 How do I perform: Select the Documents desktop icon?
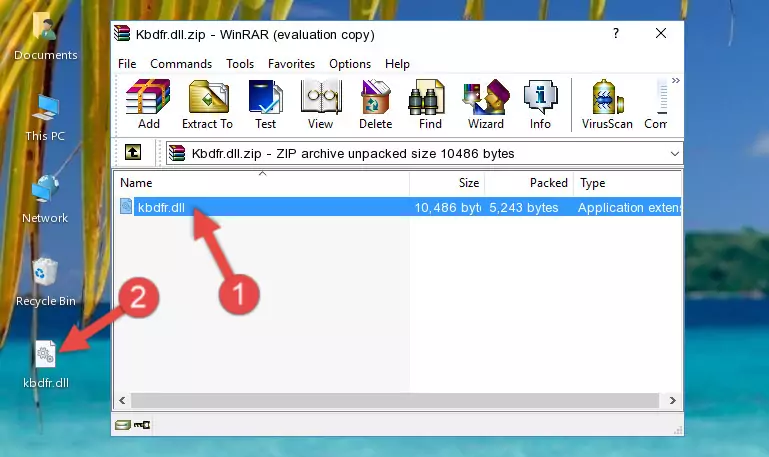[x=46, y=37]
